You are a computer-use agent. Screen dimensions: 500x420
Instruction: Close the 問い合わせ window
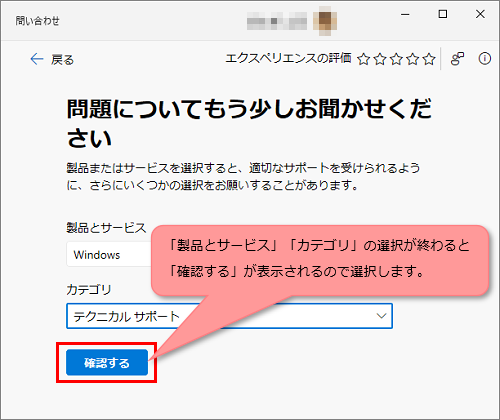(x=480, y=14)
